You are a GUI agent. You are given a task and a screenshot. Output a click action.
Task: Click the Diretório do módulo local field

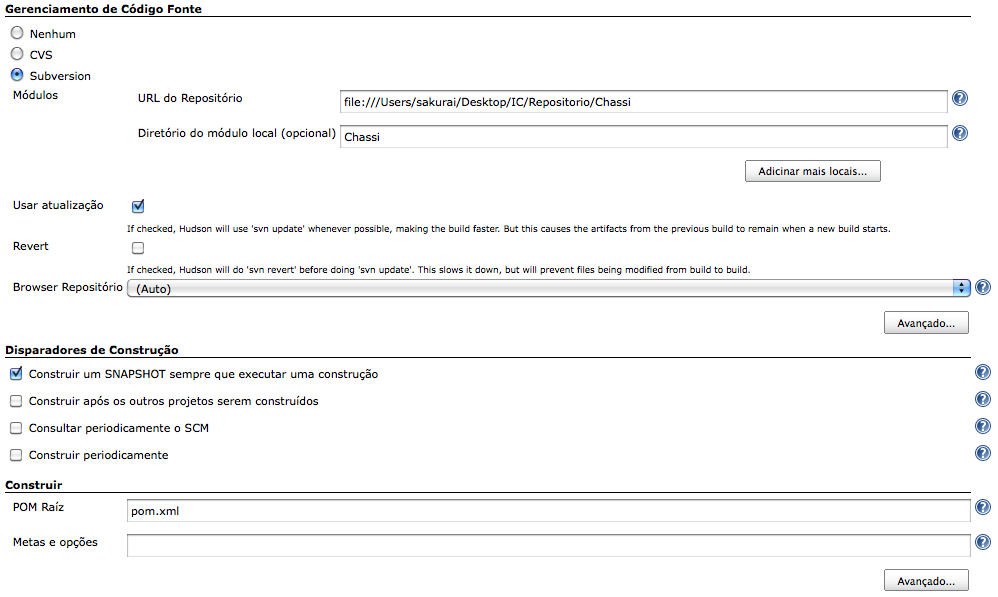point(643,137)
